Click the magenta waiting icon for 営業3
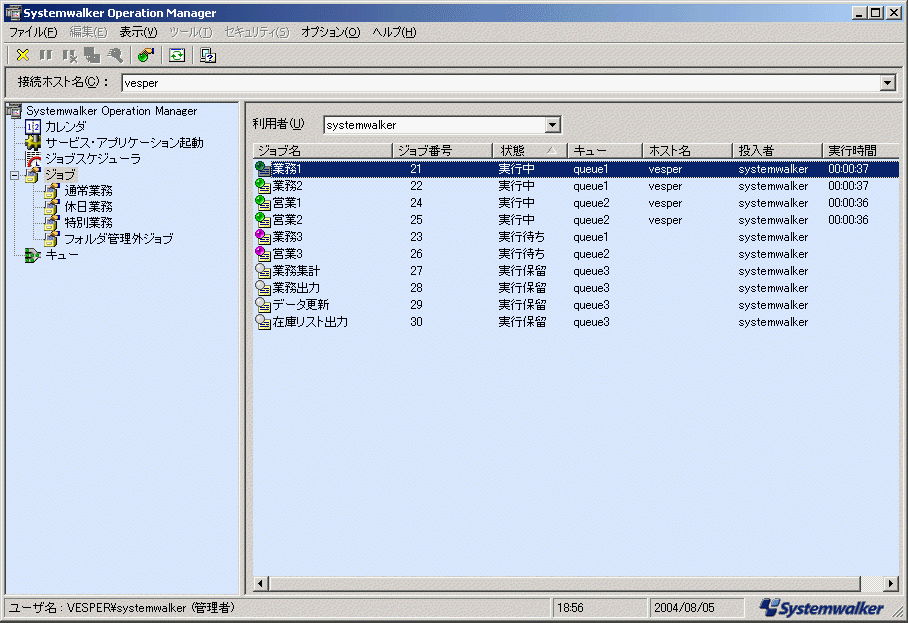The image size is (908, 623). 263,254
